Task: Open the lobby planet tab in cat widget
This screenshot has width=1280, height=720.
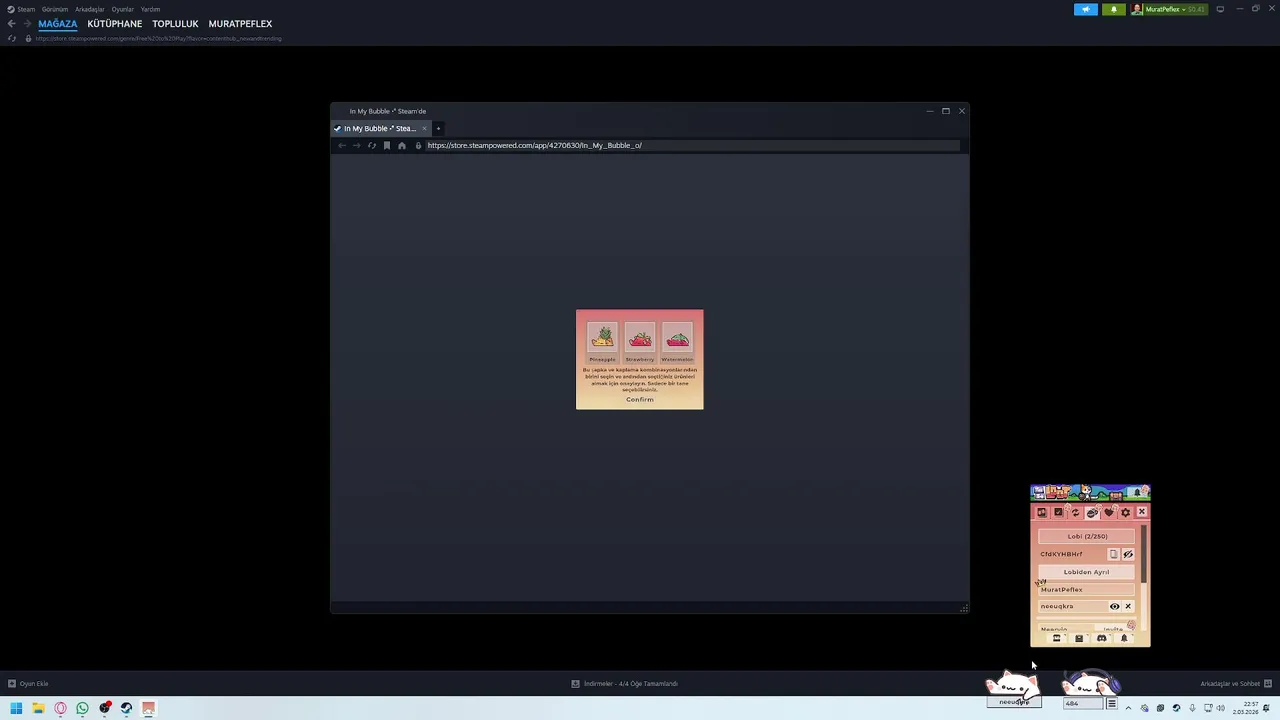Action: [x=1092, y=512]
